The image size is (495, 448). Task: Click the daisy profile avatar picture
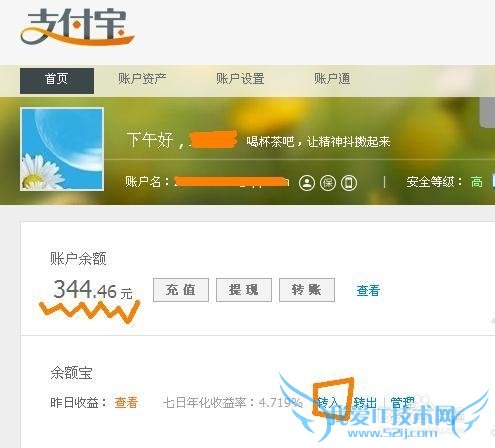click(62, 149)
